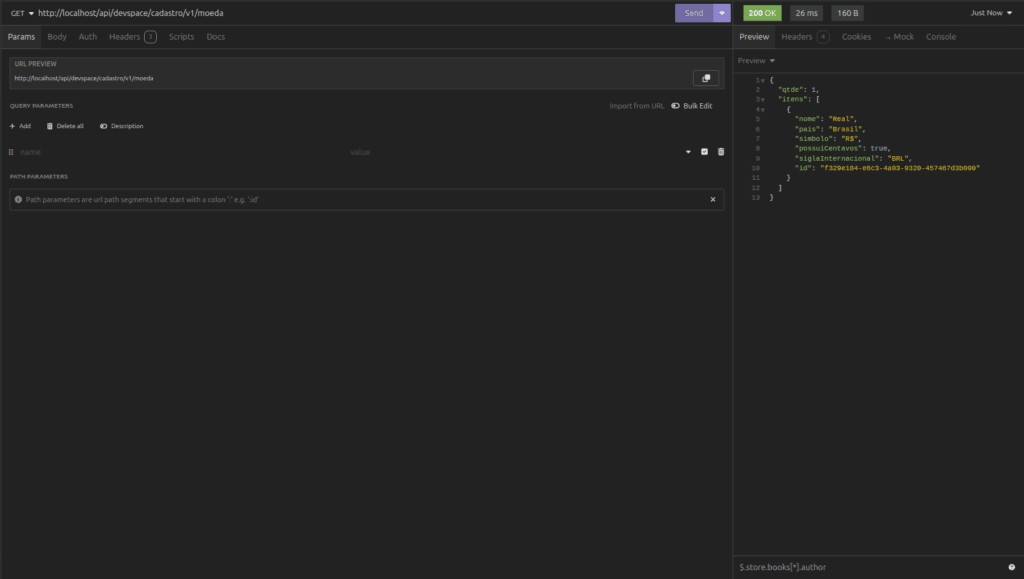Open the response Headers tab with 4 badge
The height and width of the screenshot is (579, 1024).
tap(805, 37)
